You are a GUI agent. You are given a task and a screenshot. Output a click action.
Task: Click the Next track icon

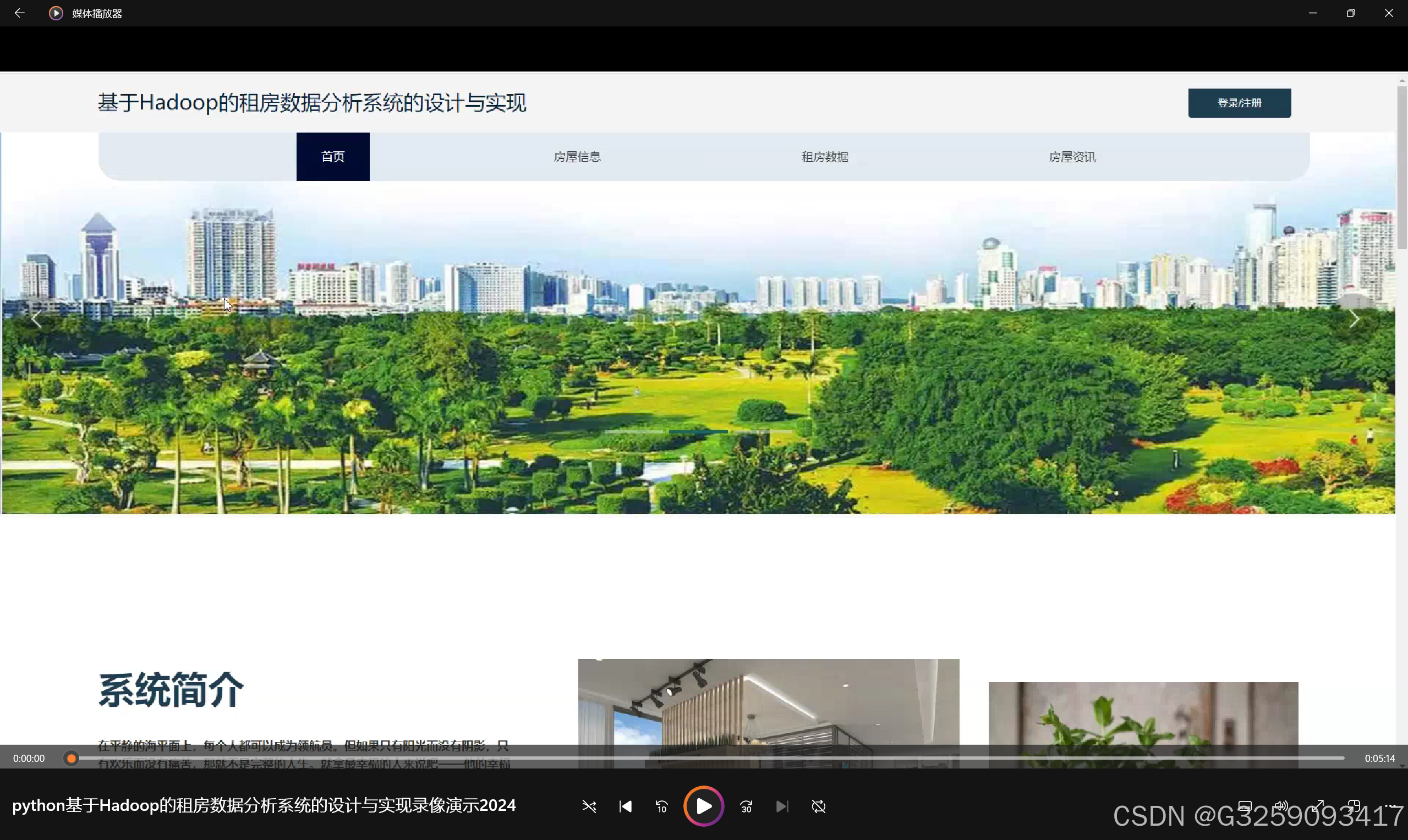[x=782, y=806]
